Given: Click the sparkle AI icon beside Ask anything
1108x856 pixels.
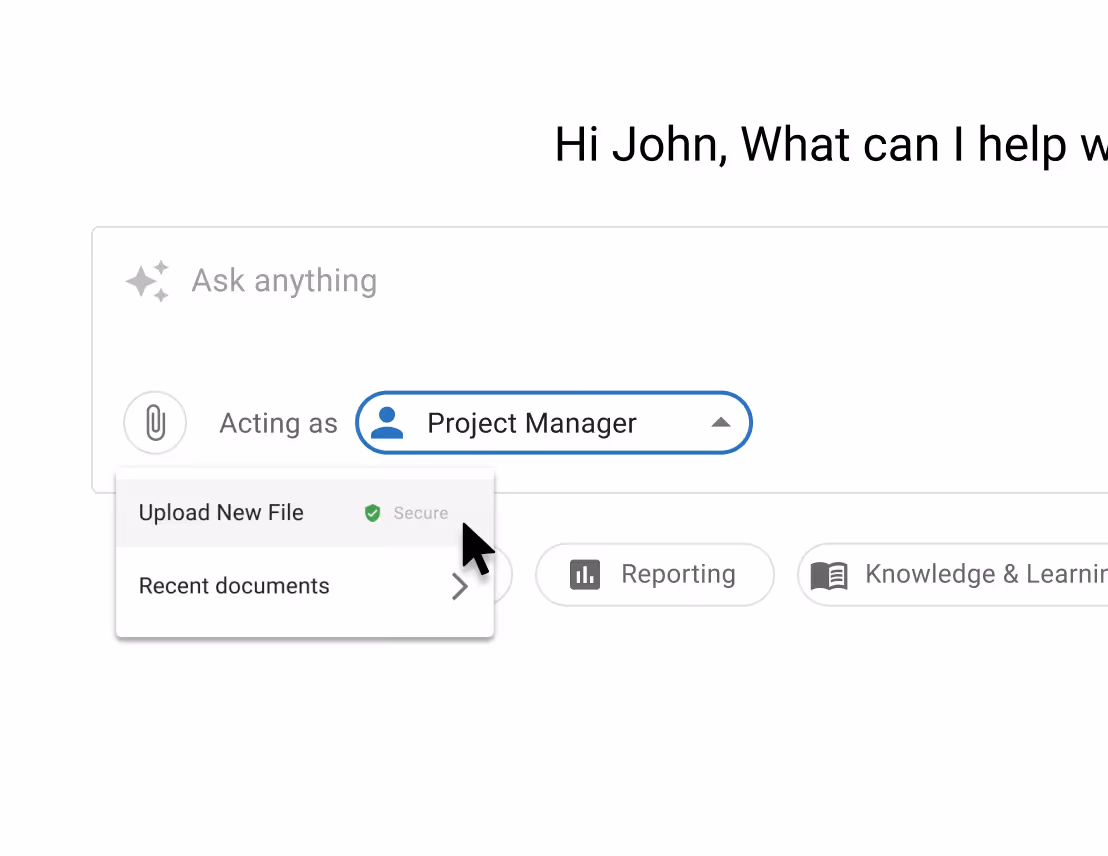Looking at the screenshot, I should (147, 281).
